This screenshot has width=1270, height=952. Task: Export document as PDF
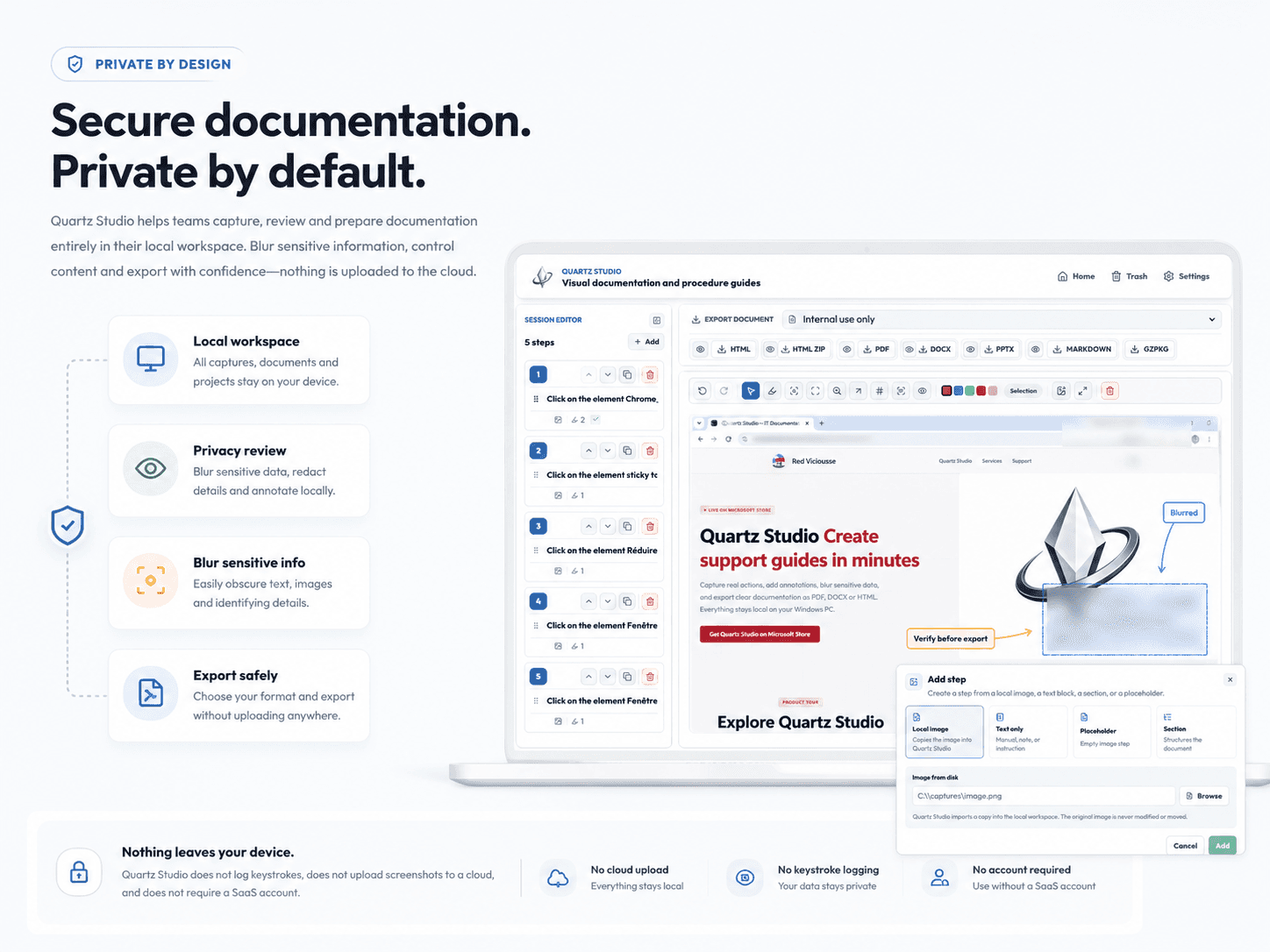point(875,349)
